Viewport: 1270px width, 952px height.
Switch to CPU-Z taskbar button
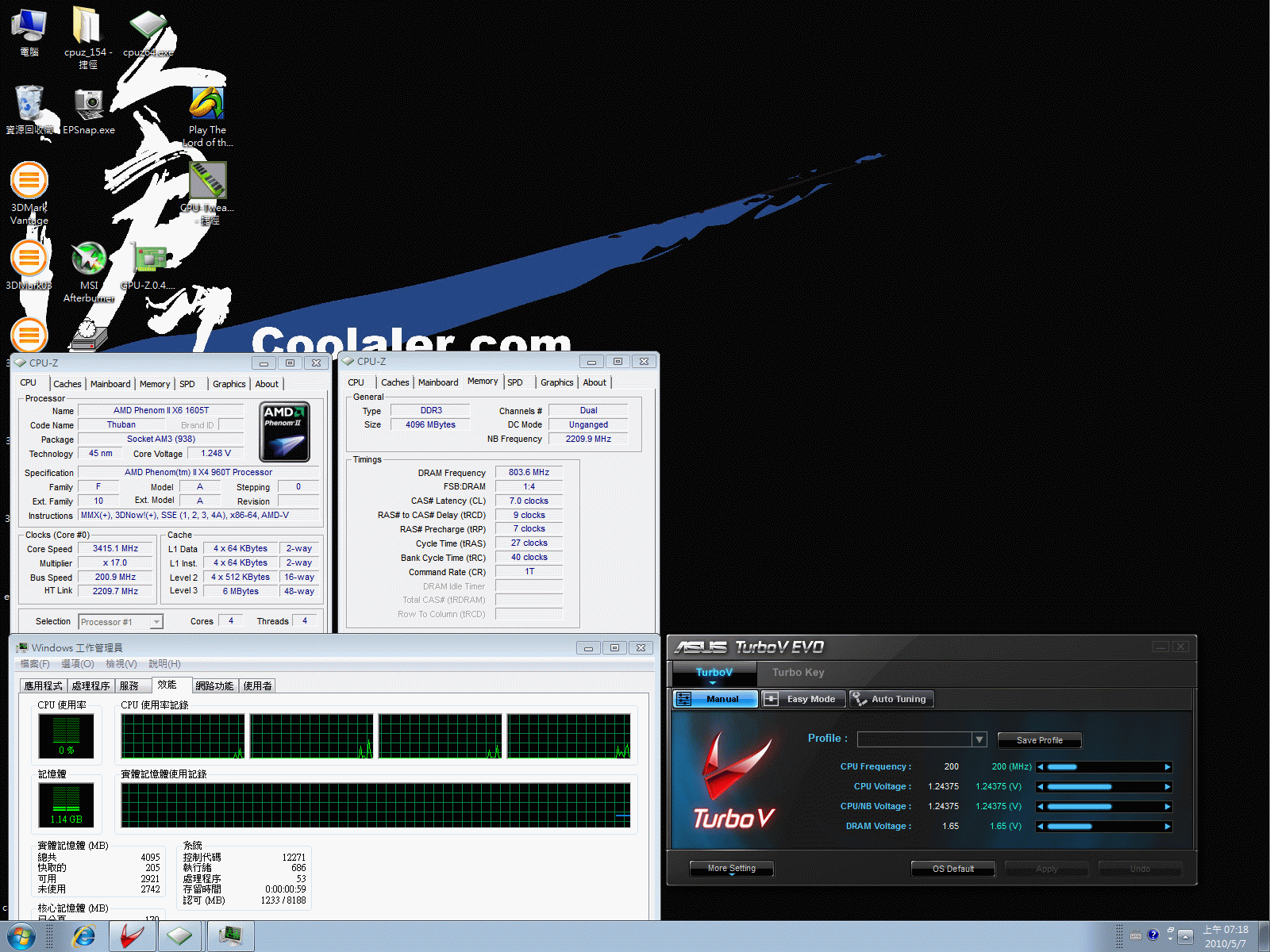[x=179, y=937]
